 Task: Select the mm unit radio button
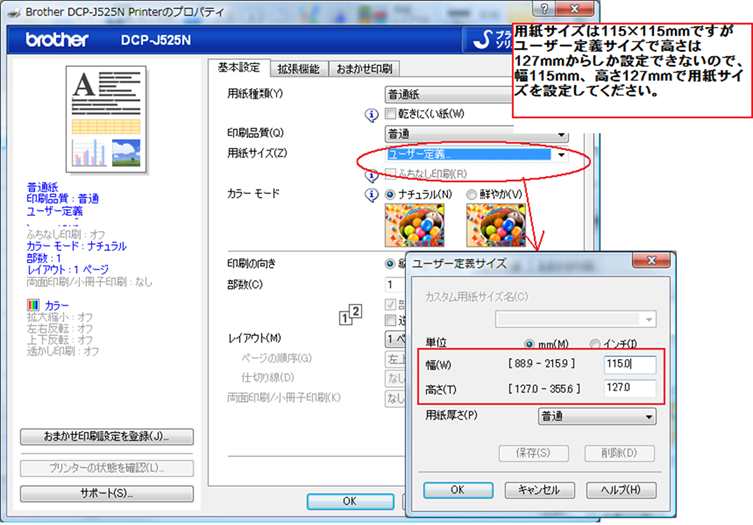tap(529, 344)
